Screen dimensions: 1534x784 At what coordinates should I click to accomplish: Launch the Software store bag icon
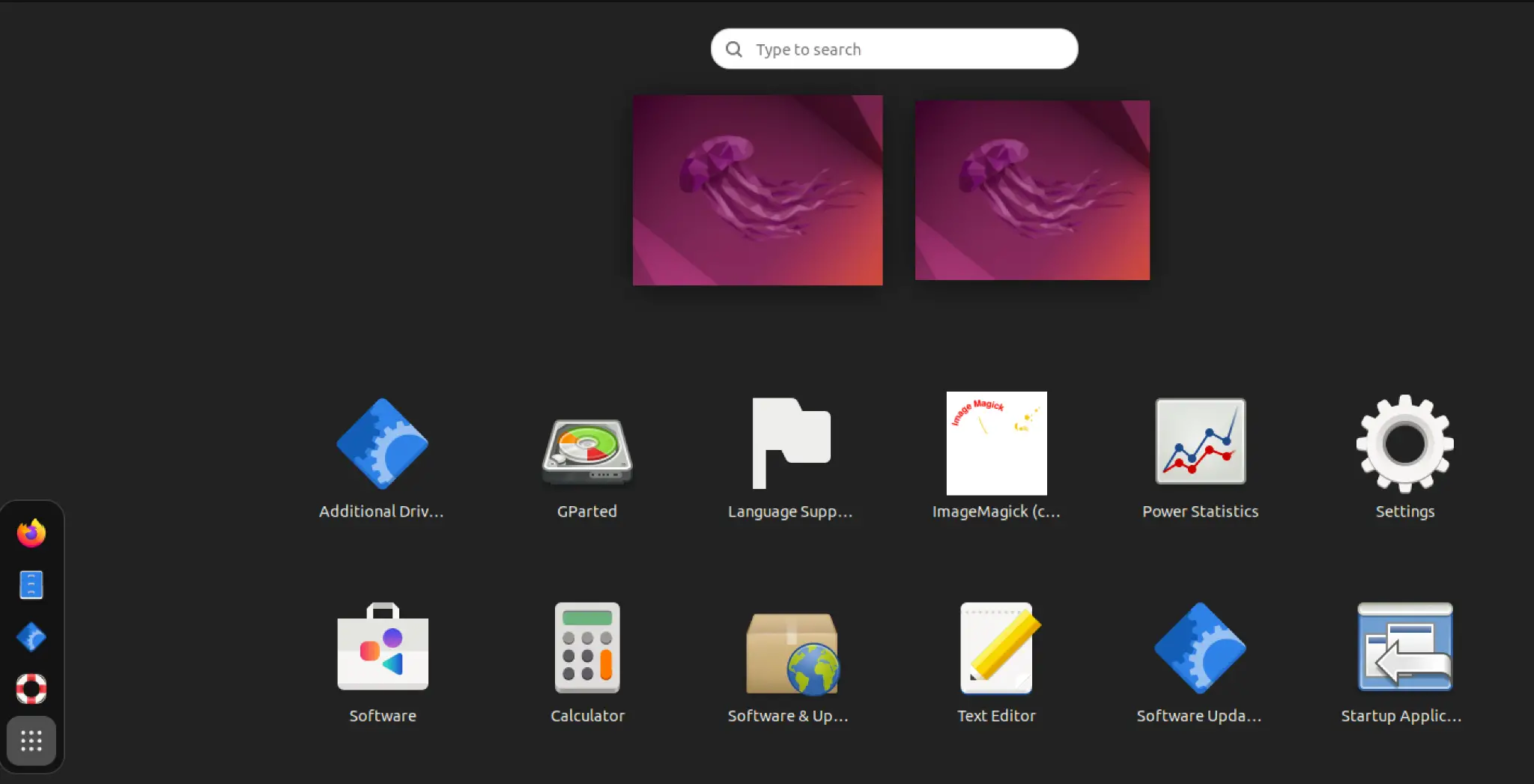383,646
